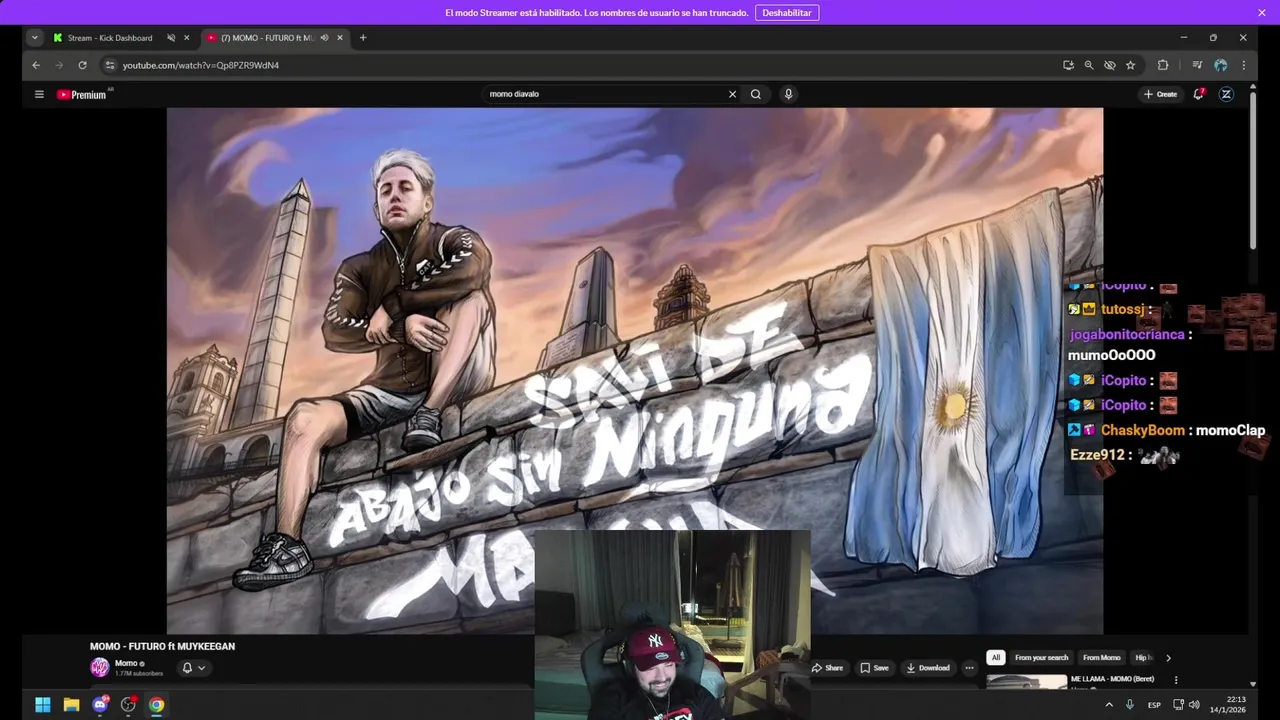Start voice search with the microphone
Image resolution: width=1280 pixels, height=720 pixels.
point(788,94)
